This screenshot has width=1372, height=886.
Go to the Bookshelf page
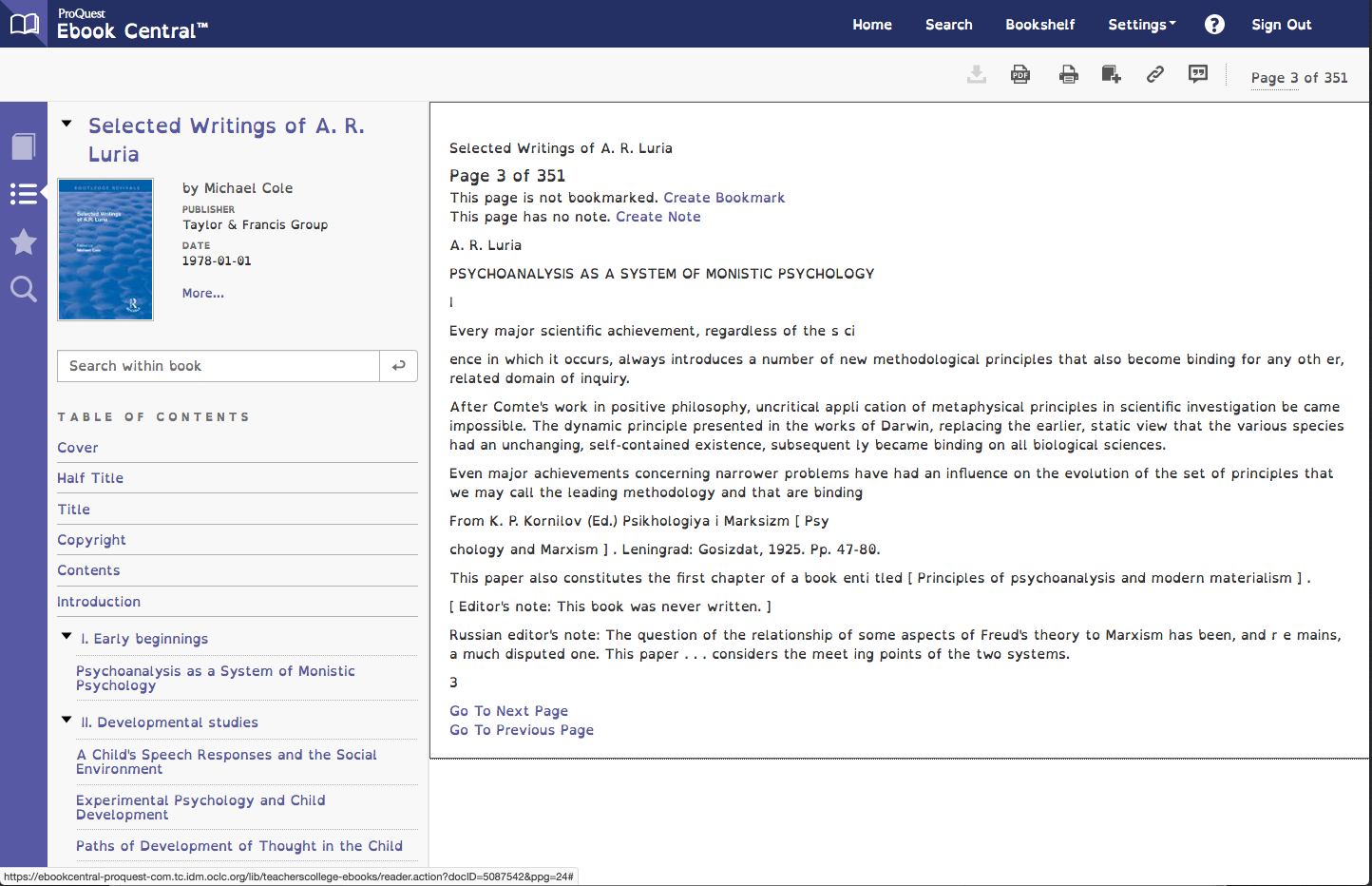[1039, 24]
